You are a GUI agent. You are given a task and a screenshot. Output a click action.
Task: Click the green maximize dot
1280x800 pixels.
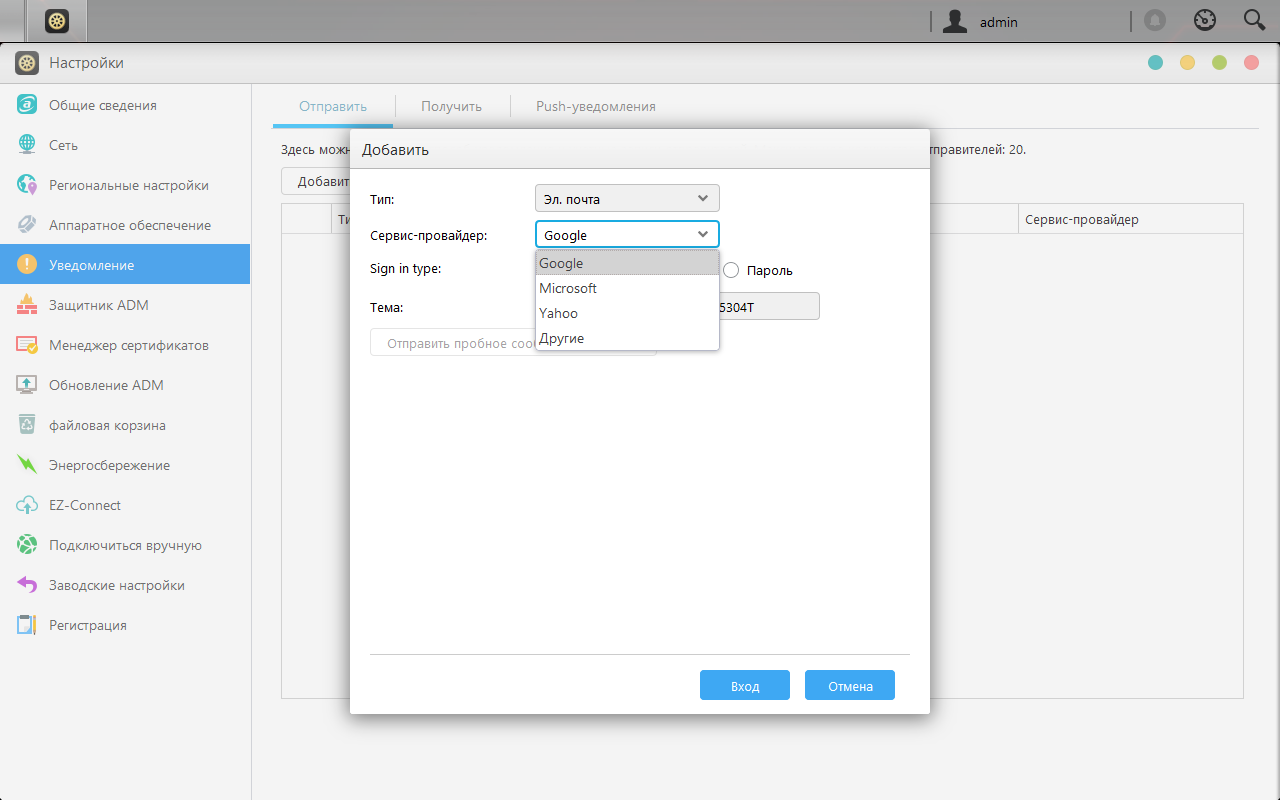(x=1219, y=63)
